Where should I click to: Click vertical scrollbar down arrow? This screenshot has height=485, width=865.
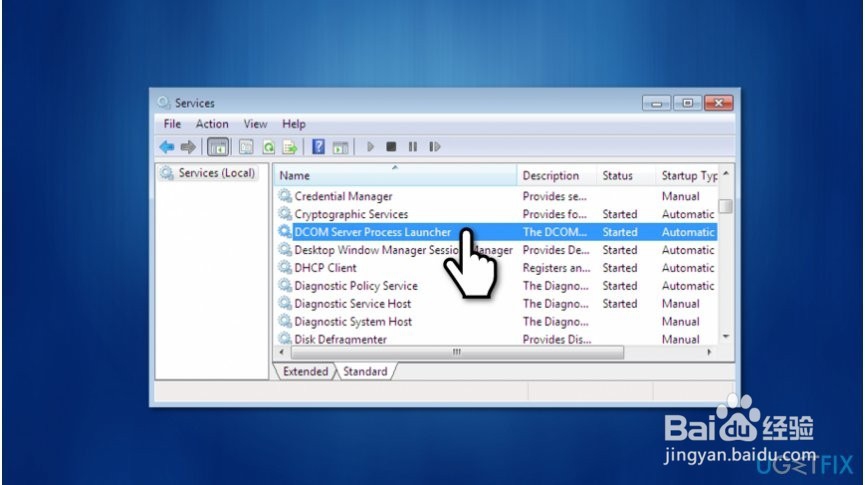[x=726, y=336]
